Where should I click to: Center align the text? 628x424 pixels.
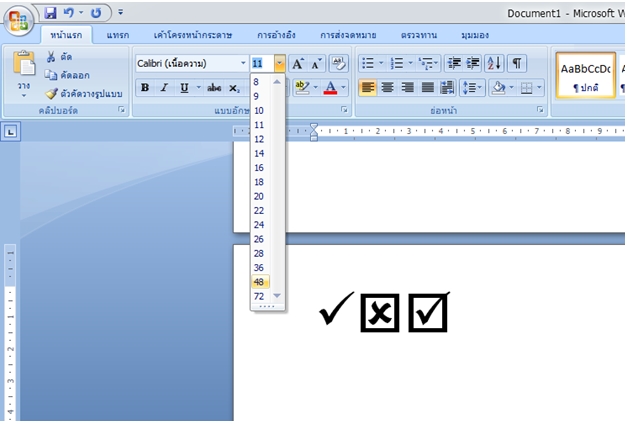point(387,88)
